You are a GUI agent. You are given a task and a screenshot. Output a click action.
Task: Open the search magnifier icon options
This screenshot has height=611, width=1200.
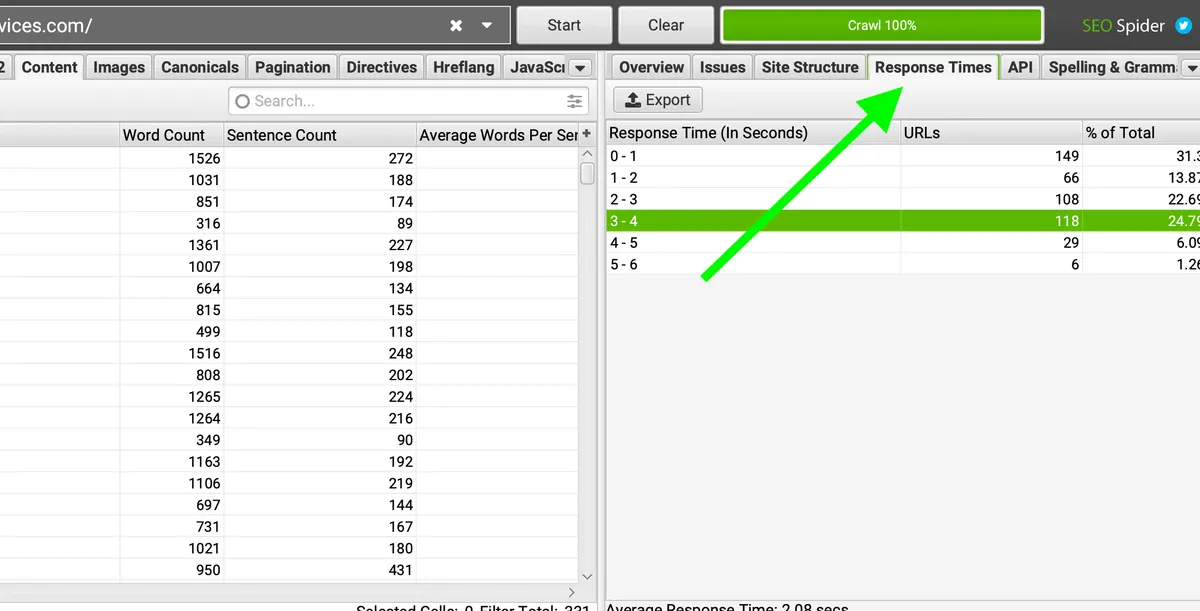242,101
